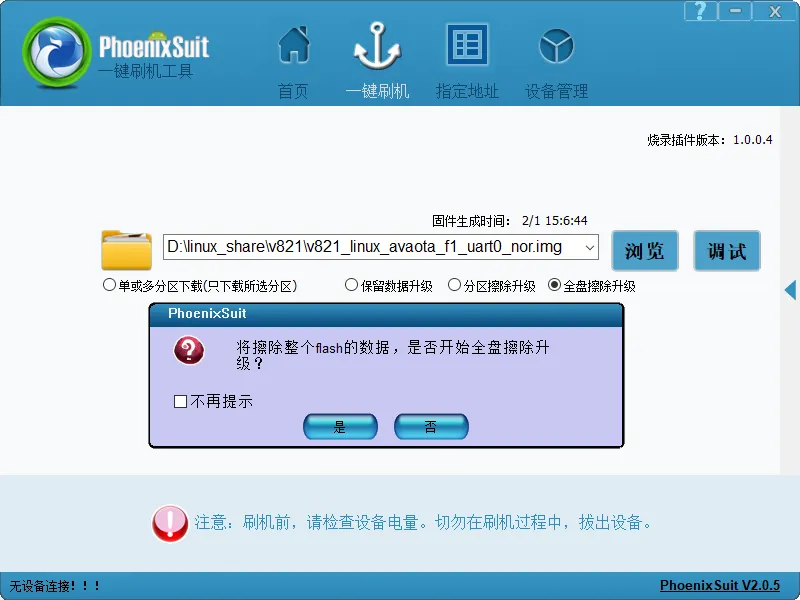
Task: Select 分区擦除升级 radio button
Action: [454, 285]
